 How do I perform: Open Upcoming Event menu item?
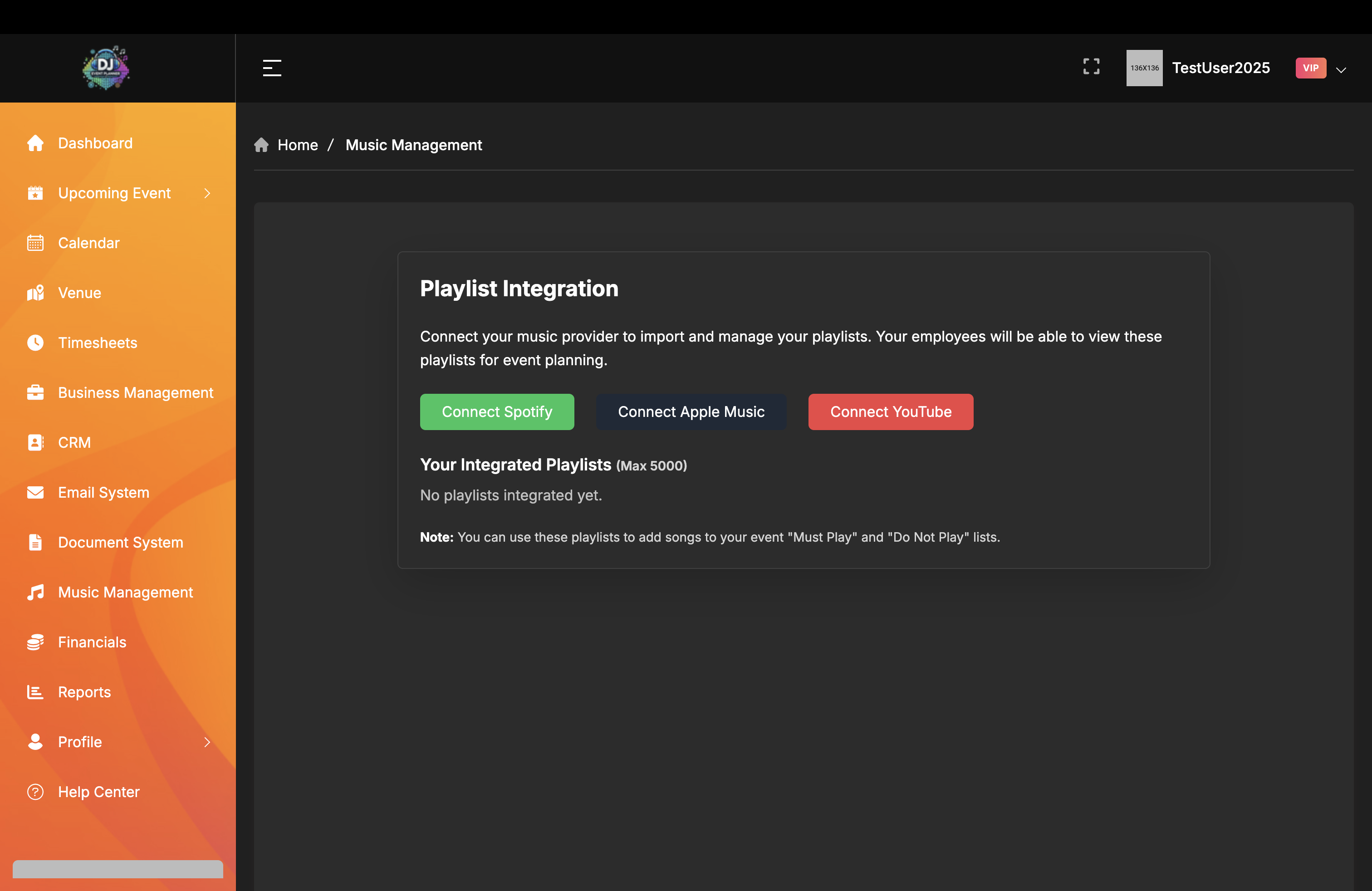tap(114, 193)
